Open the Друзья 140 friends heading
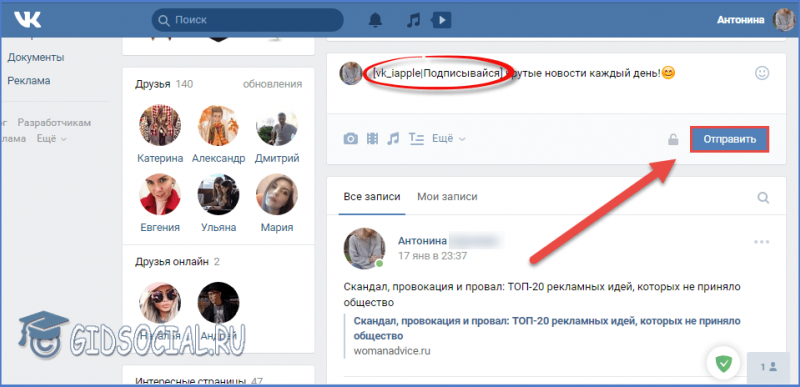This screenshot has height=387, width=800. coord(164,84)
